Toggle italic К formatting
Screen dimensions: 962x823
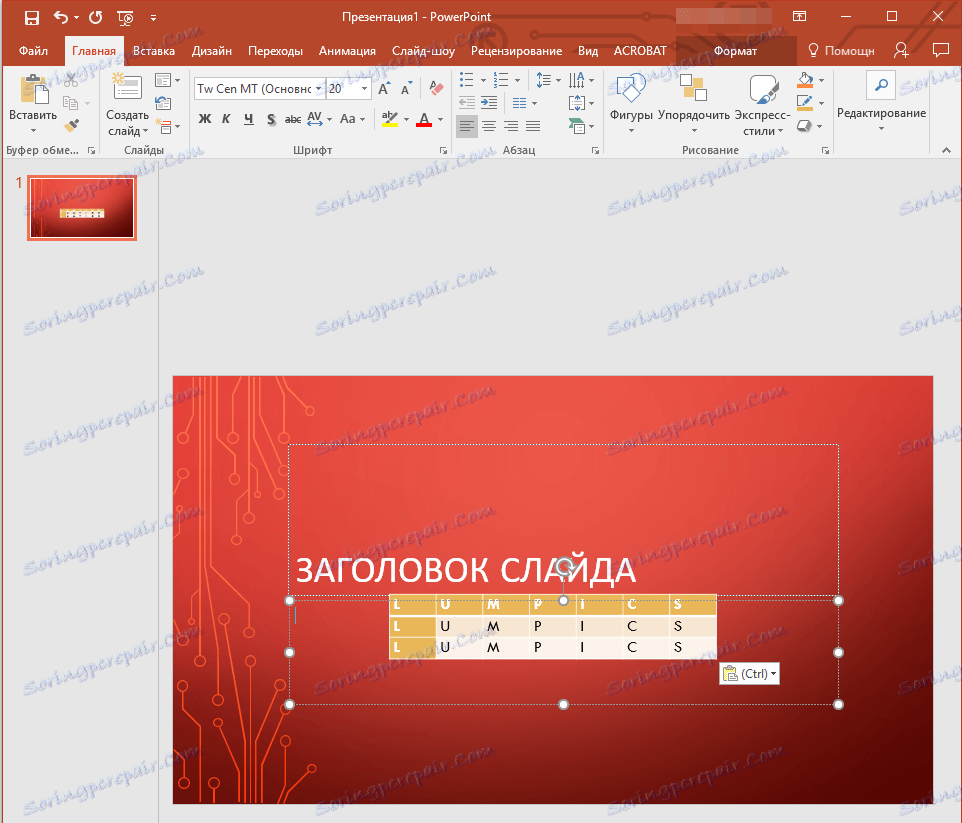point(226,119)
